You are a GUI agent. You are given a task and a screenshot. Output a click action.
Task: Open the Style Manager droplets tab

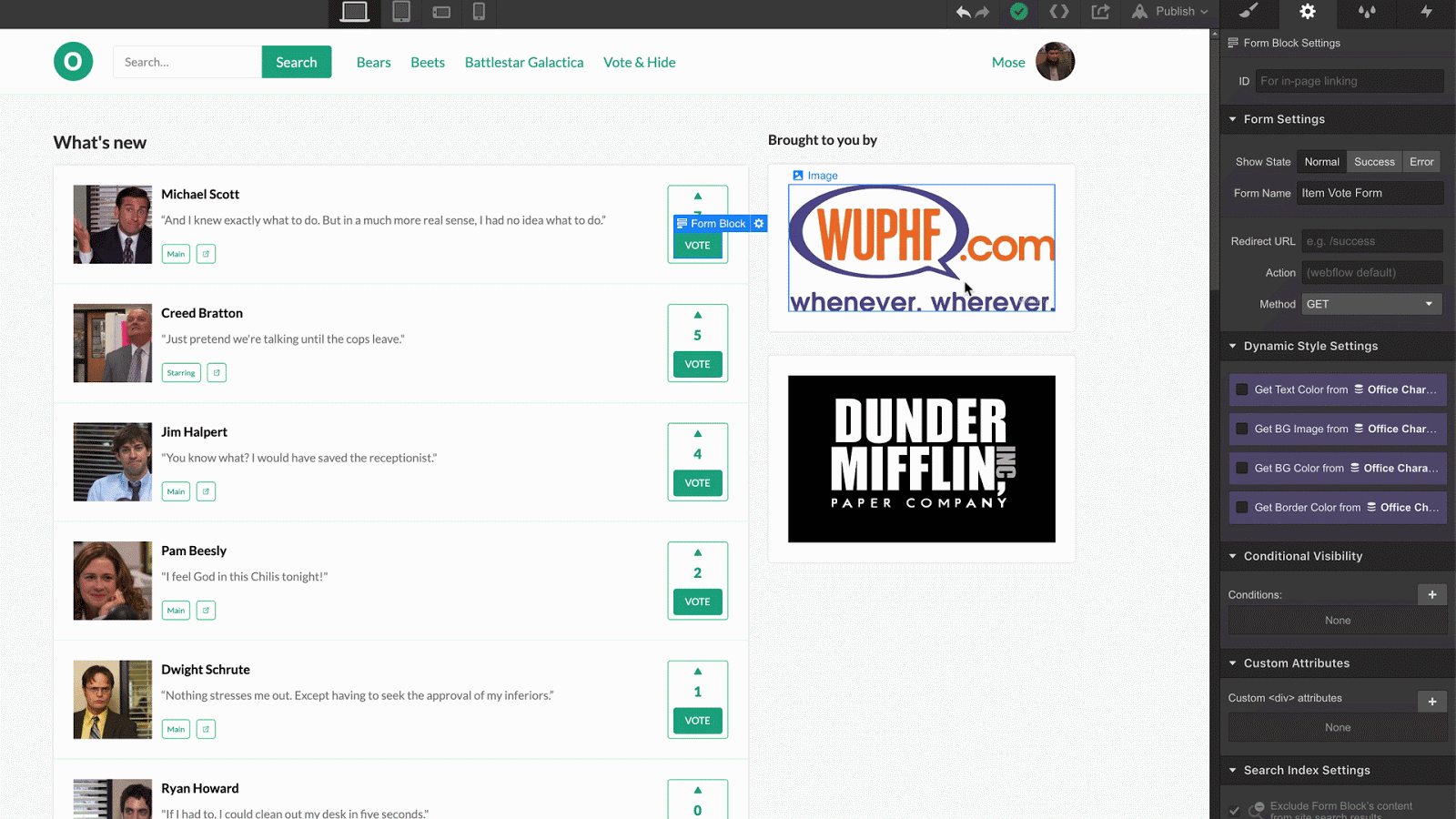[x=1367, y=12]
